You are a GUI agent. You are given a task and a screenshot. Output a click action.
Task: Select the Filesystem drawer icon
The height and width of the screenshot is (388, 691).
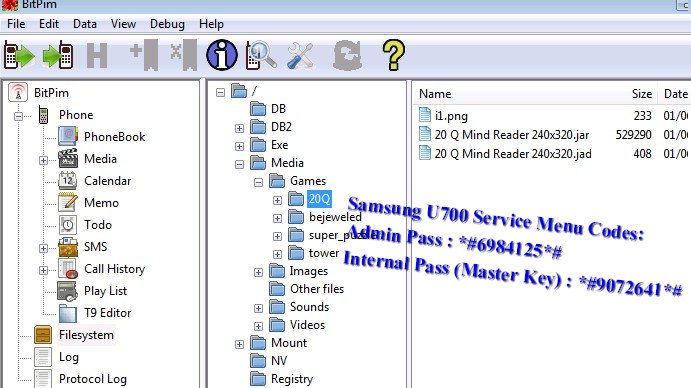(x=43, y=335)
